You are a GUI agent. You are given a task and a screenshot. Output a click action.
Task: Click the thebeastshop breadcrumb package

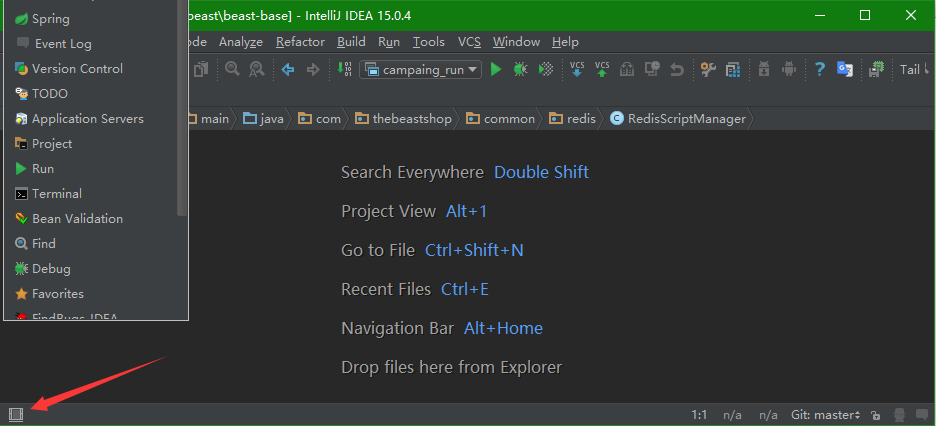point(404,119)
